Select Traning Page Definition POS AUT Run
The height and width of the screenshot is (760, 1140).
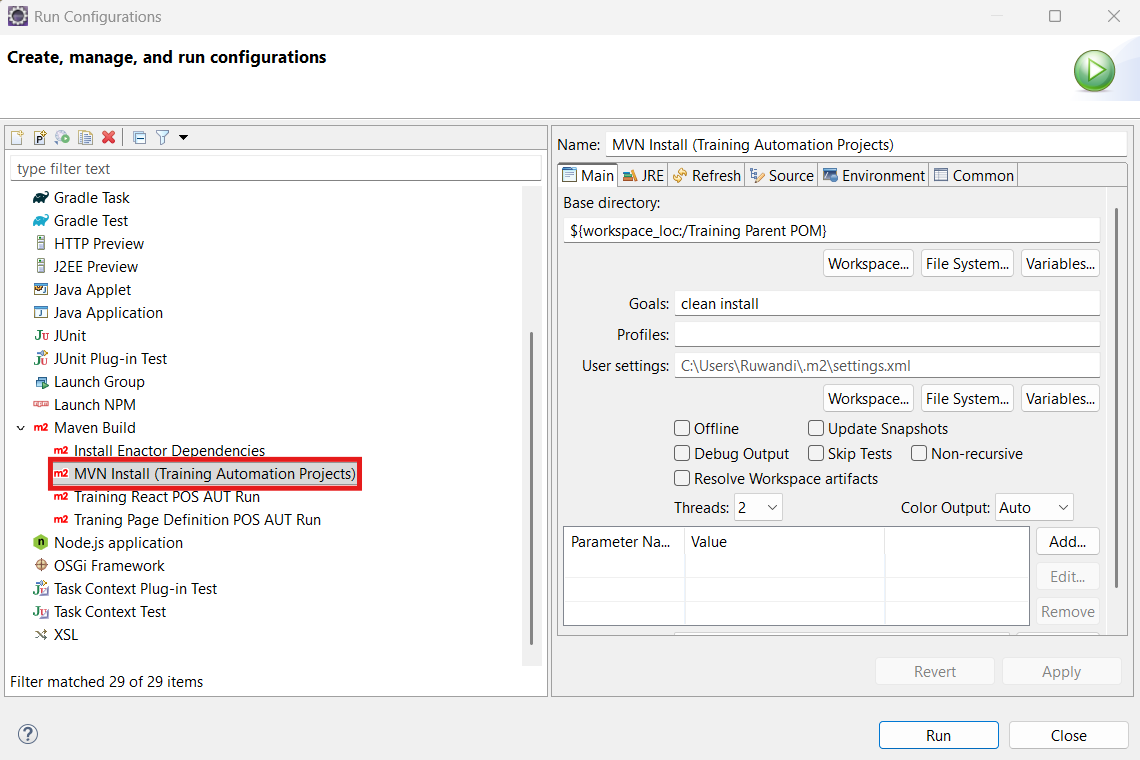coord(197,520)
